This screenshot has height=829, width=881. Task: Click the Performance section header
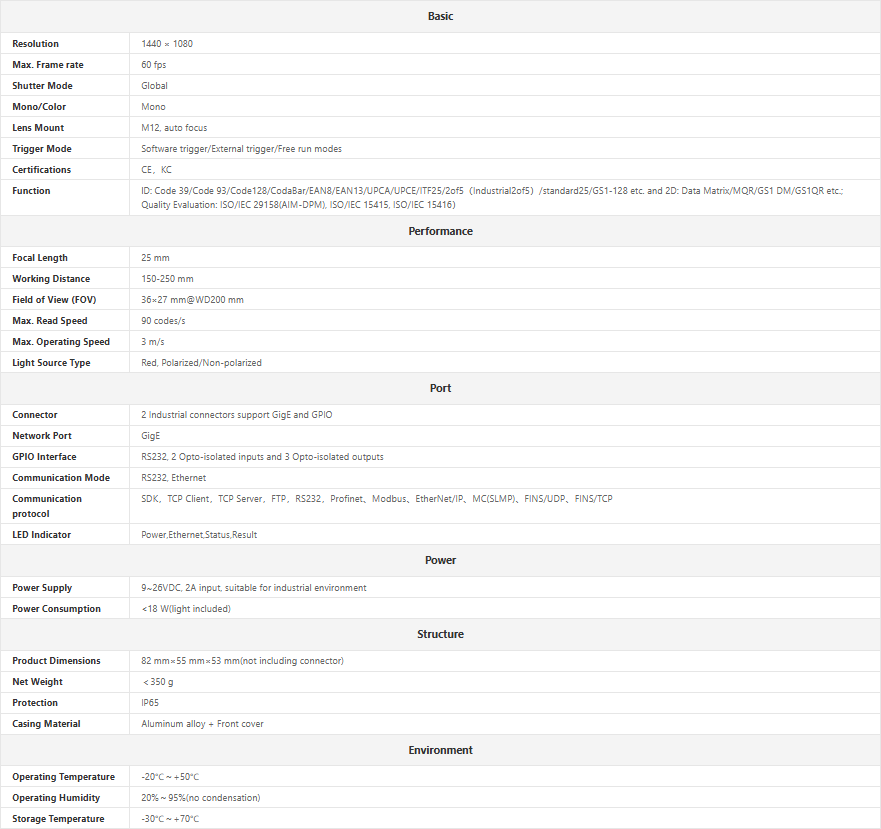[x=440, y=231]
